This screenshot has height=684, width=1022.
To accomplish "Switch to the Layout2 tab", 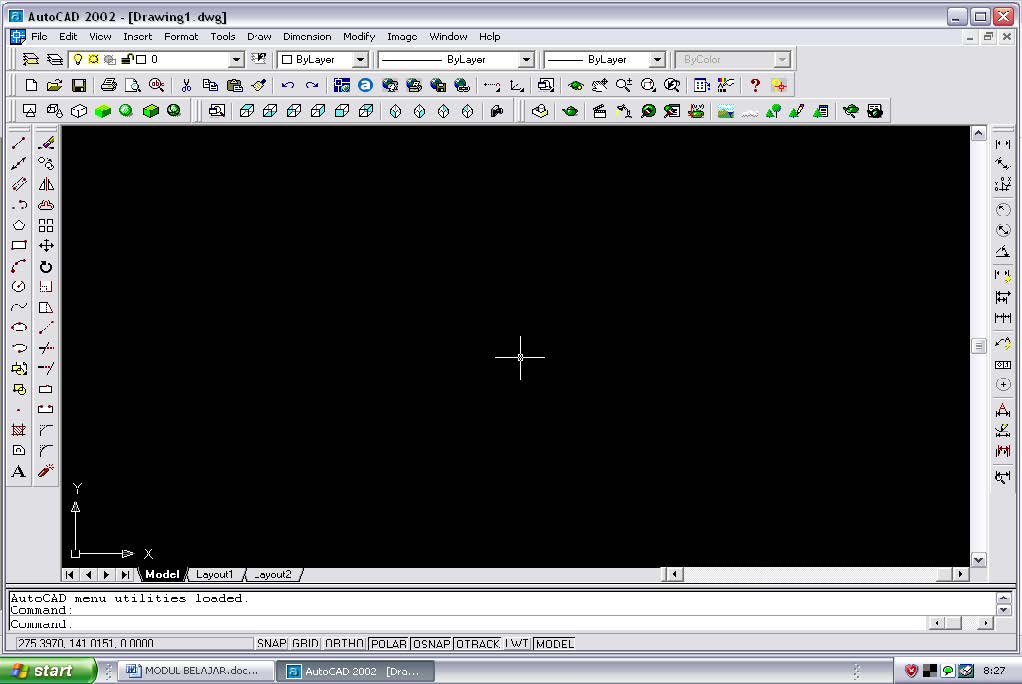I will click(x=273, y=574).
